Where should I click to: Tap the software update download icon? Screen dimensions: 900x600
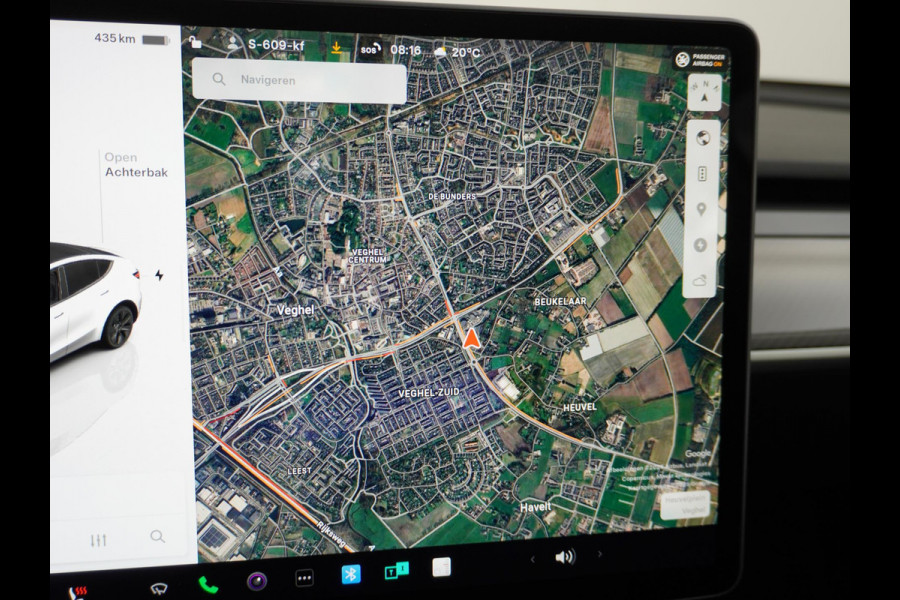[337, 48]
